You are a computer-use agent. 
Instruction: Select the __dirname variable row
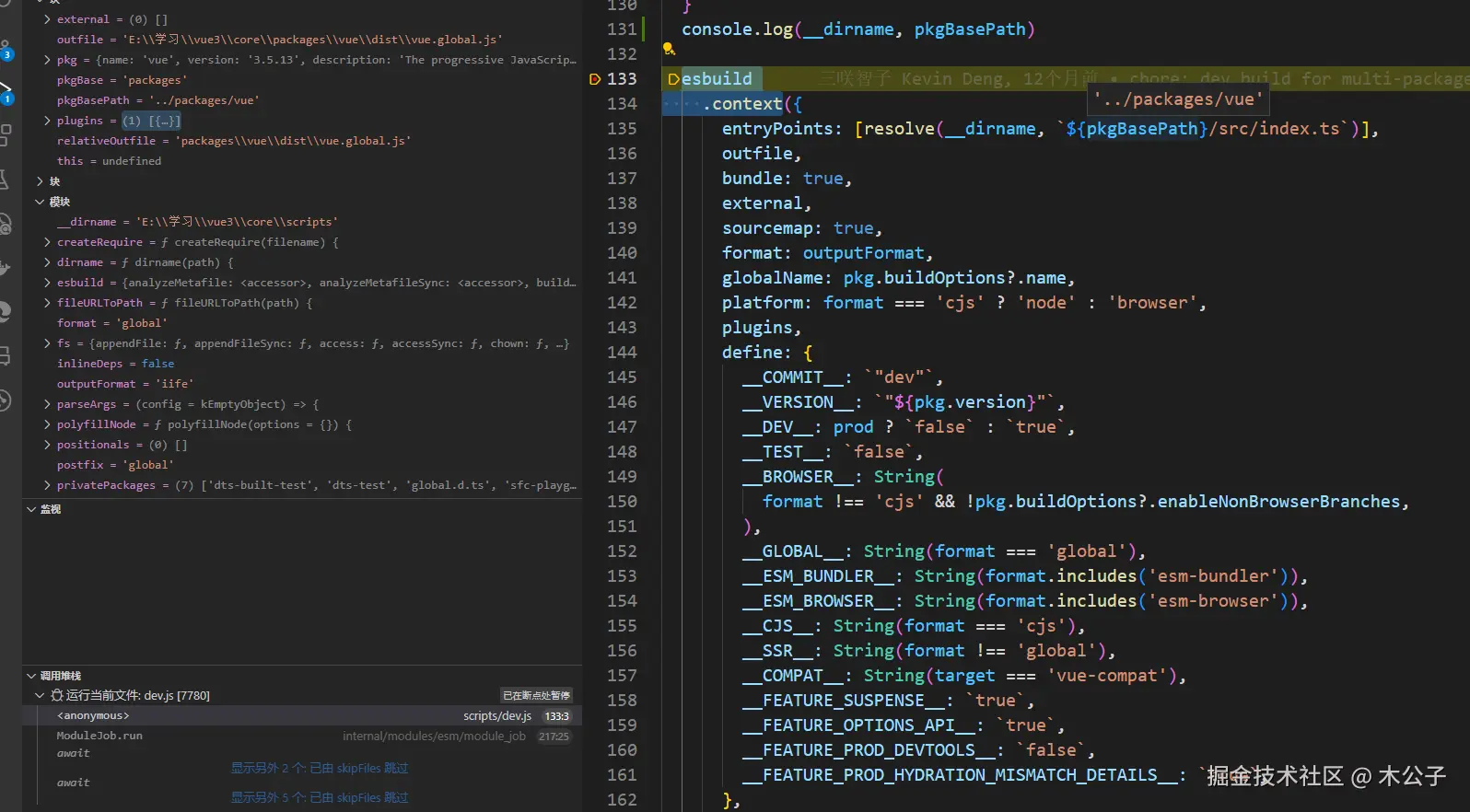[302, 222]
